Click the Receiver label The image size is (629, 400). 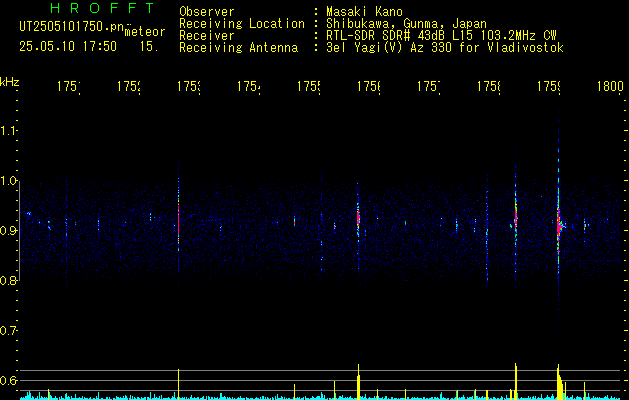tap(207, 36)
